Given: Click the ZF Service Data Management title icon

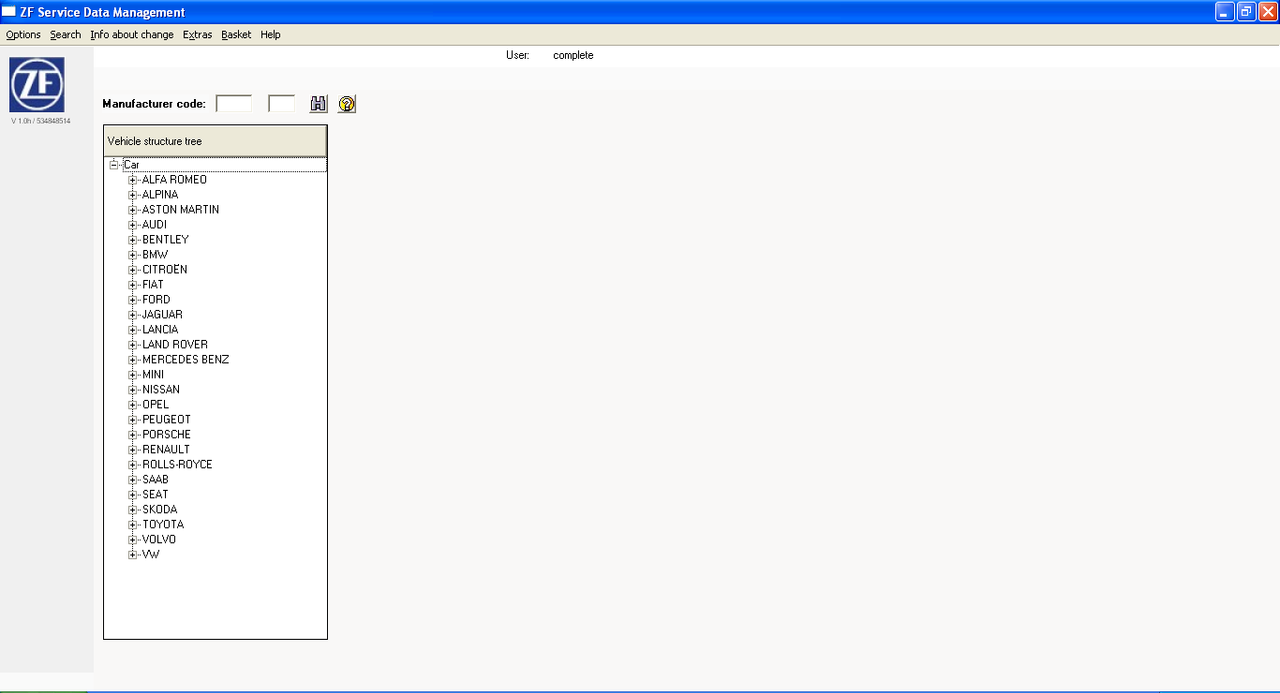Looking at the screenshot, I should [9, 12].
